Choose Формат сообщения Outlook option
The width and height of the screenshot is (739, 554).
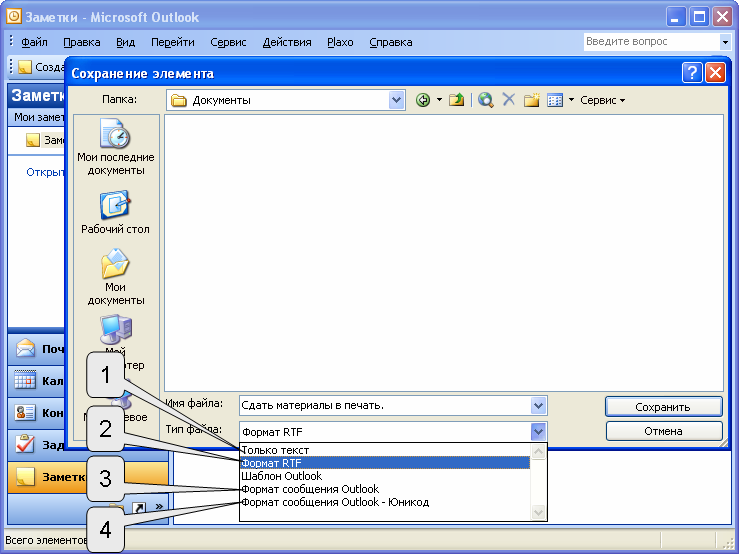[x=385, y=489]
